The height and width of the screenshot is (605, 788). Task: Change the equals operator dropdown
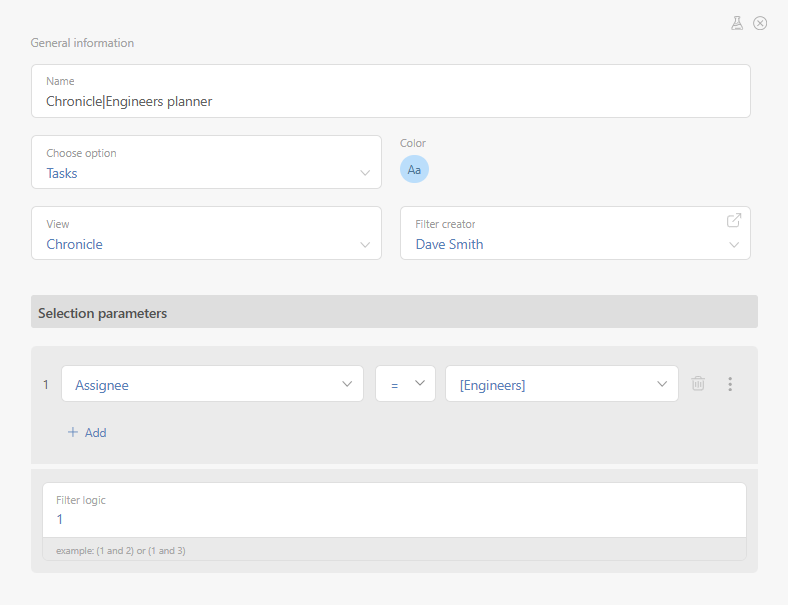coord(405,384)
